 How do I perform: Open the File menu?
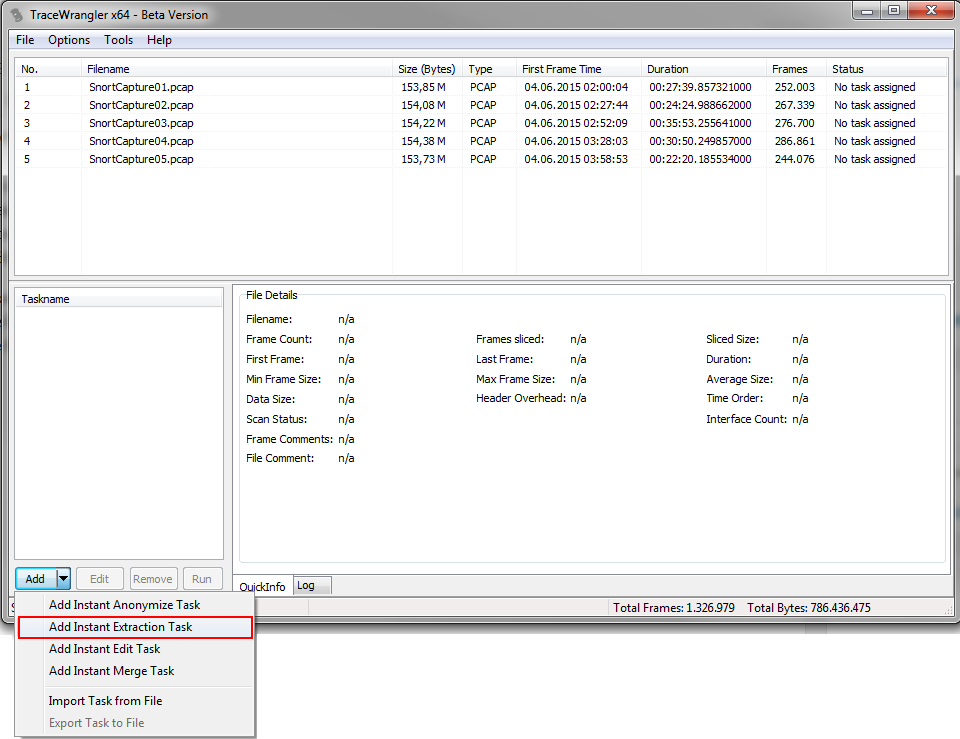25,40
